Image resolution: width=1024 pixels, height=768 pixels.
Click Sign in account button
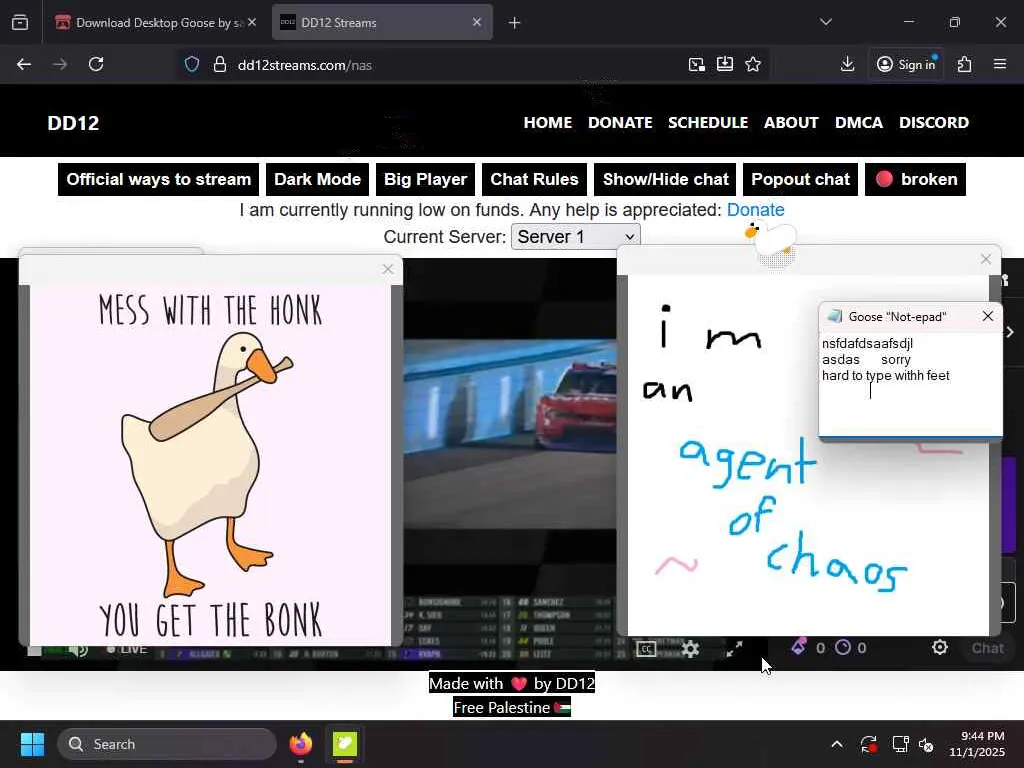click(906, 64)
